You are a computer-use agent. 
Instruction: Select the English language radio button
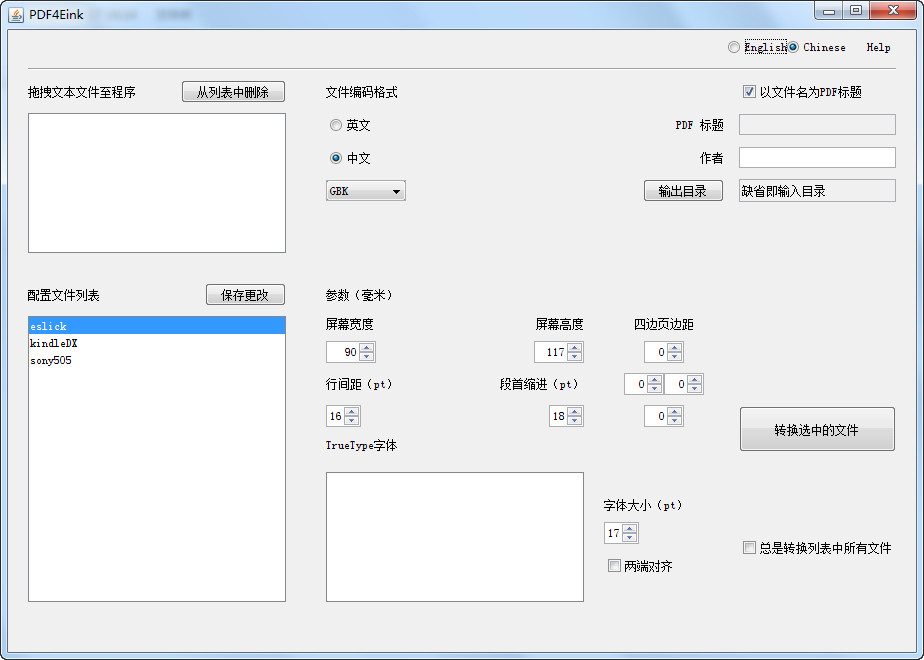(x=734, y=47)
